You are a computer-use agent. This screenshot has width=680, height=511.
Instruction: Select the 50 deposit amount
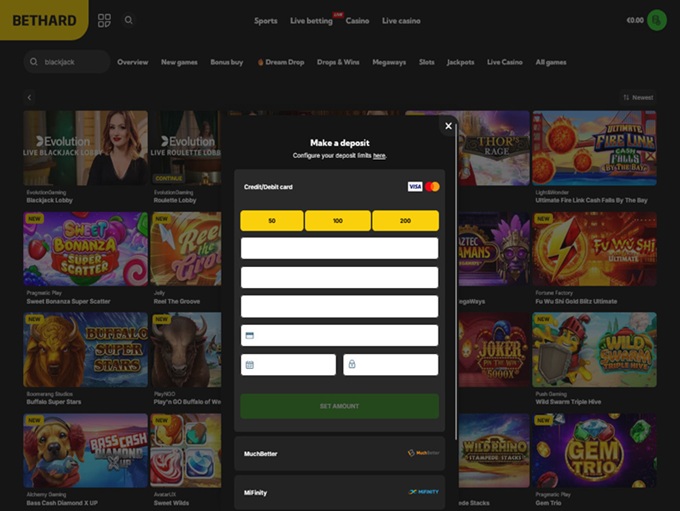(272, 221)
